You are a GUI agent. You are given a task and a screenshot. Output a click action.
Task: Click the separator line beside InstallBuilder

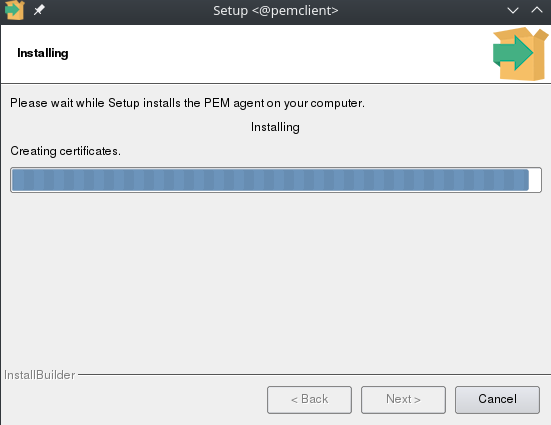(x=314, y=374)
